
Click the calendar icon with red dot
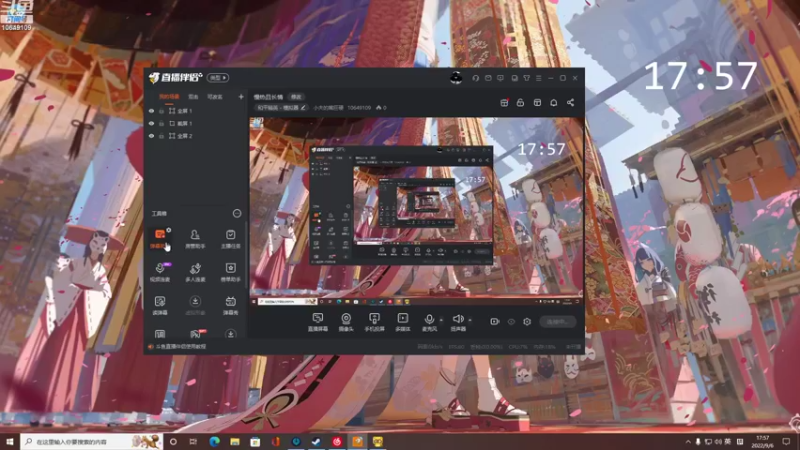pos(504,103)
